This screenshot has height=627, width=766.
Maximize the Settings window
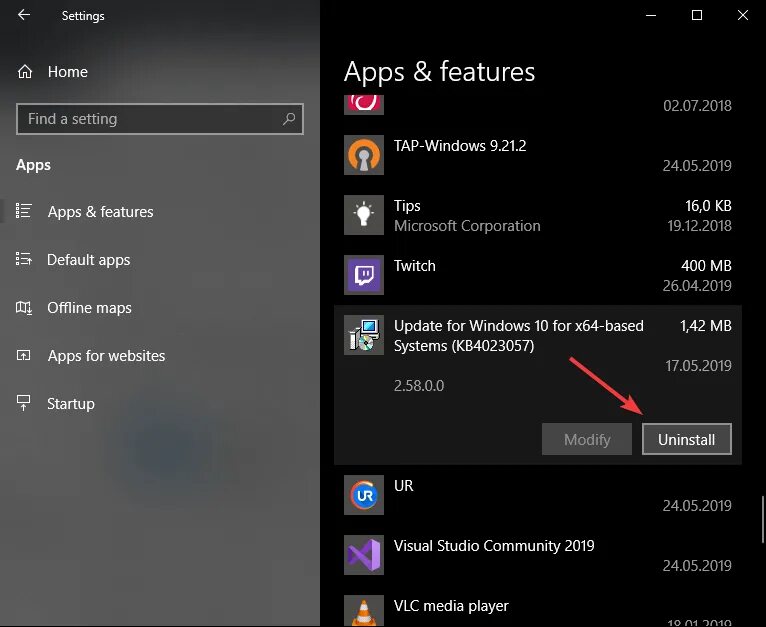tap(697, 15)
